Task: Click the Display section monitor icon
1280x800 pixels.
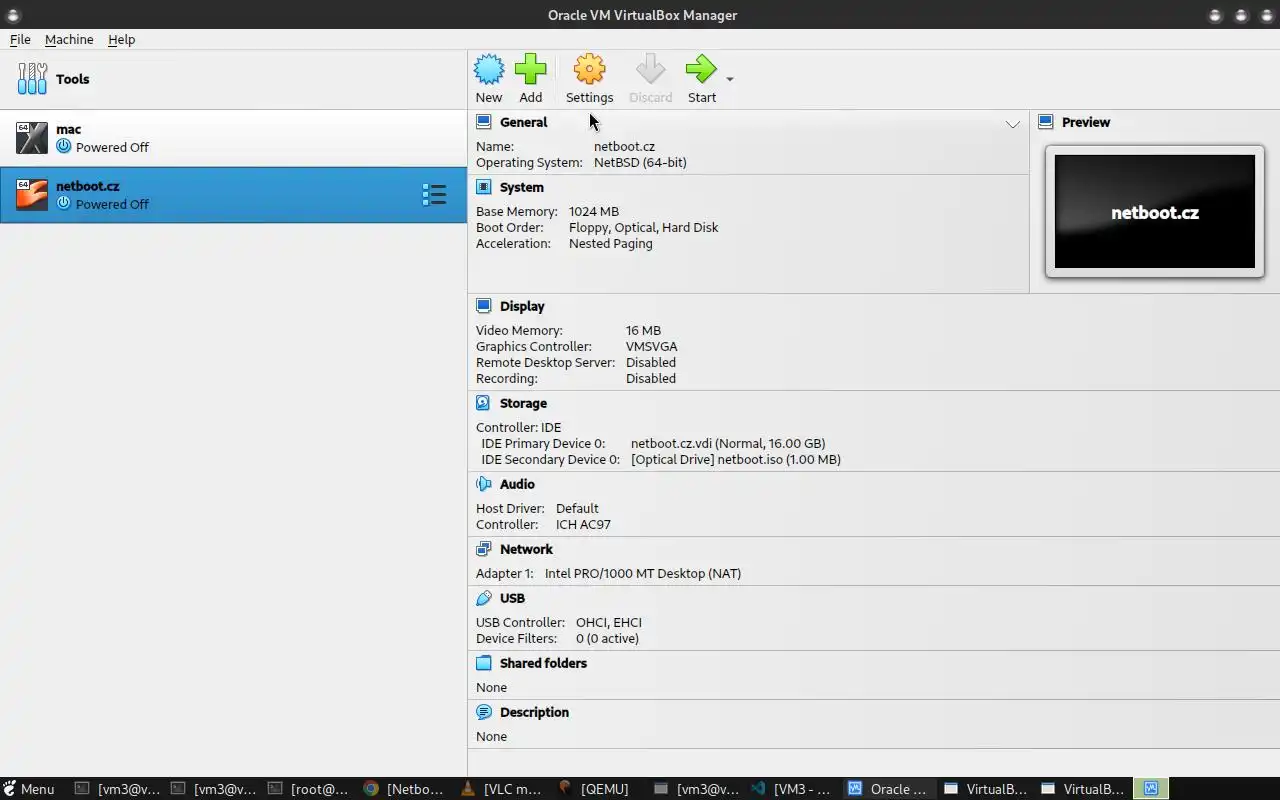Action: (484, 306)
